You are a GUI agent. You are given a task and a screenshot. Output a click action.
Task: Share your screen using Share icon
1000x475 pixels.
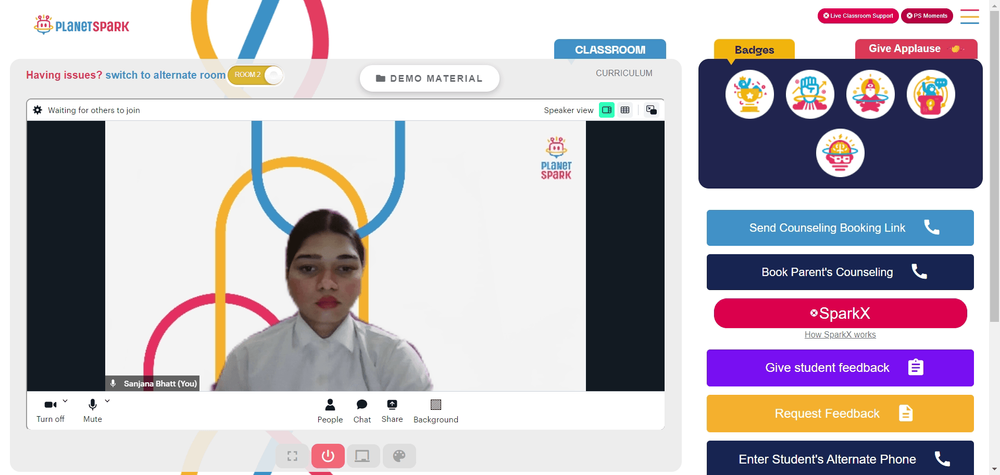tap(392, 411)
